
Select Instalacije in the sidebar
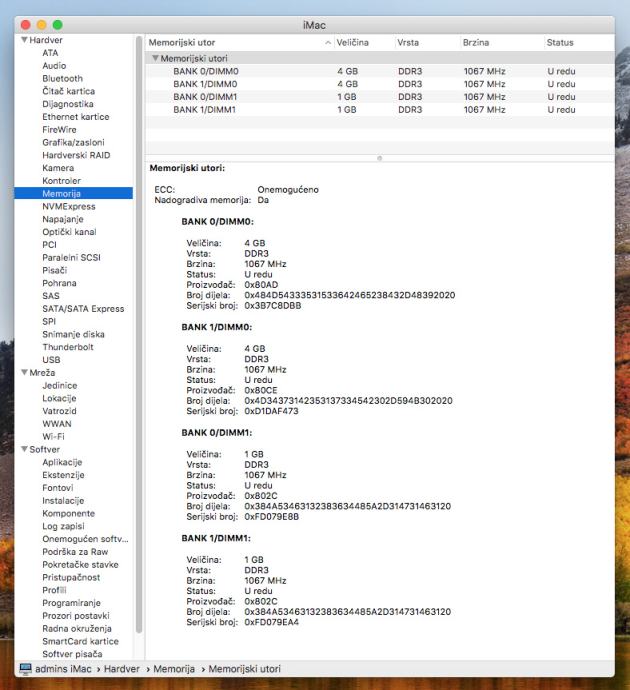point(63,500)
